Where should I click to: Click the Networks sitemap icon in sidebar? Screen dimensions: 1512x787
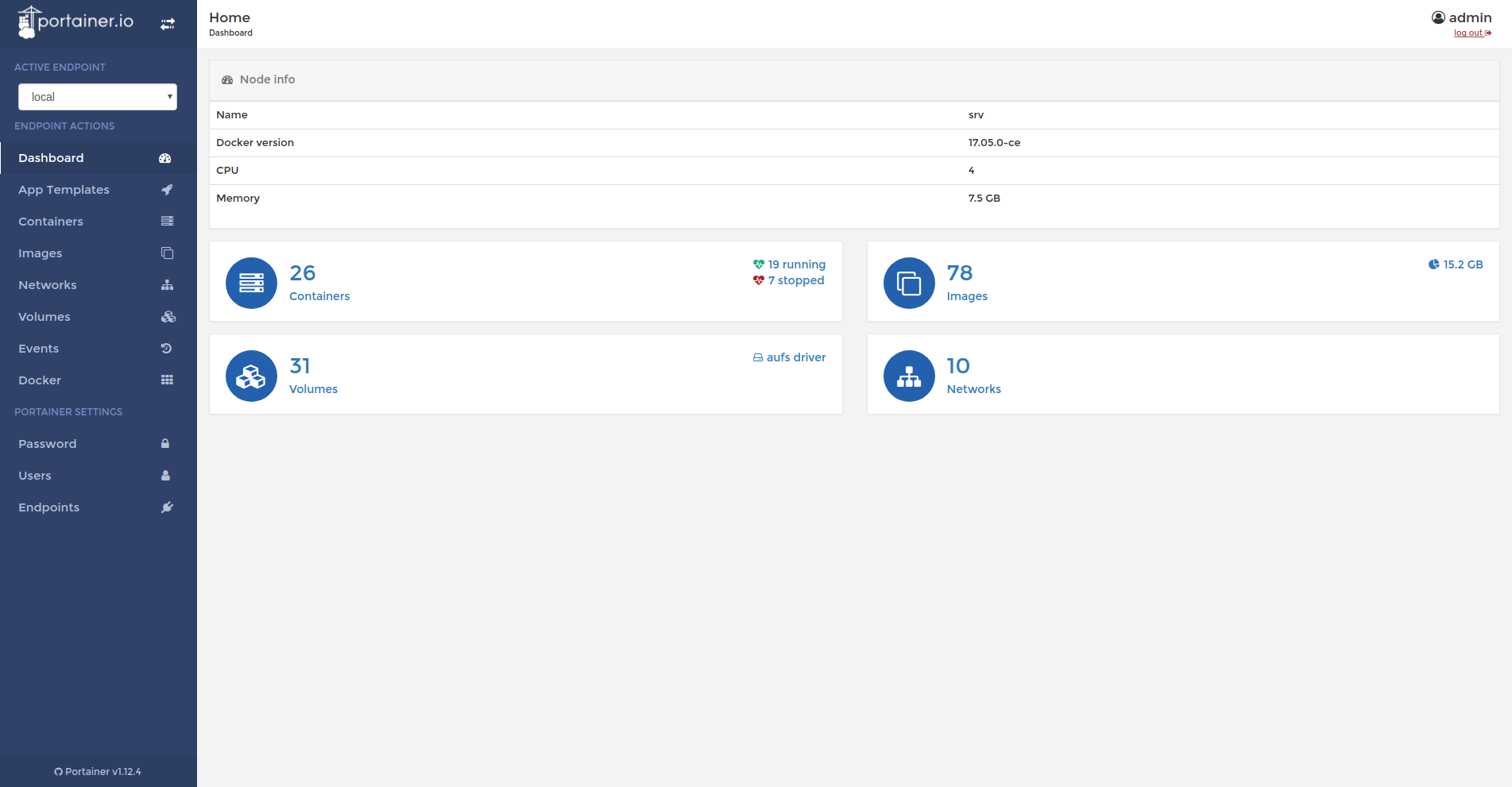167,285
